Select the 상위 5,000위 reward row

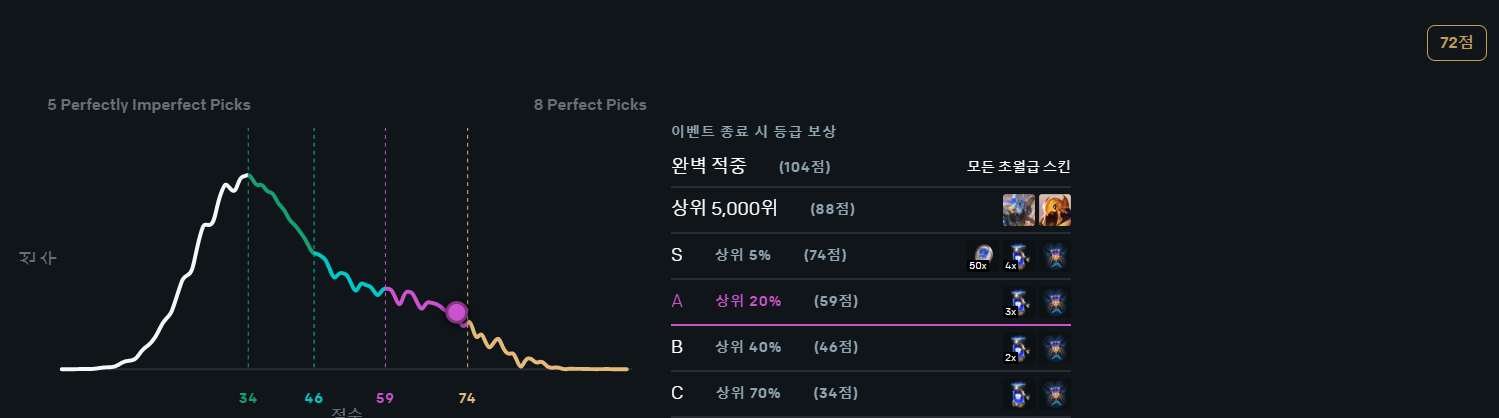pos(871,210)
